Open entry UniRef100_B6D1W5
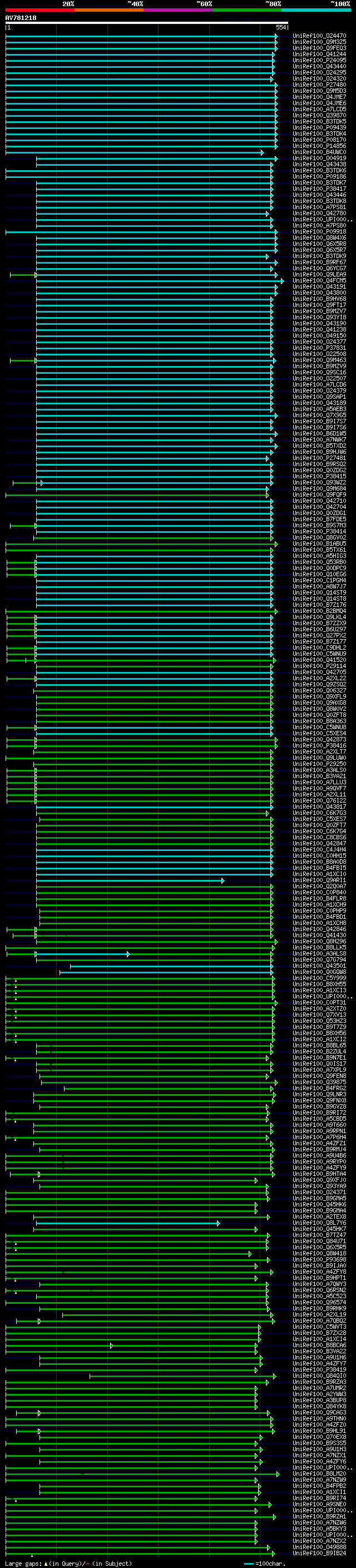Screen dimensions: 356x1568 tap(319, 434)
